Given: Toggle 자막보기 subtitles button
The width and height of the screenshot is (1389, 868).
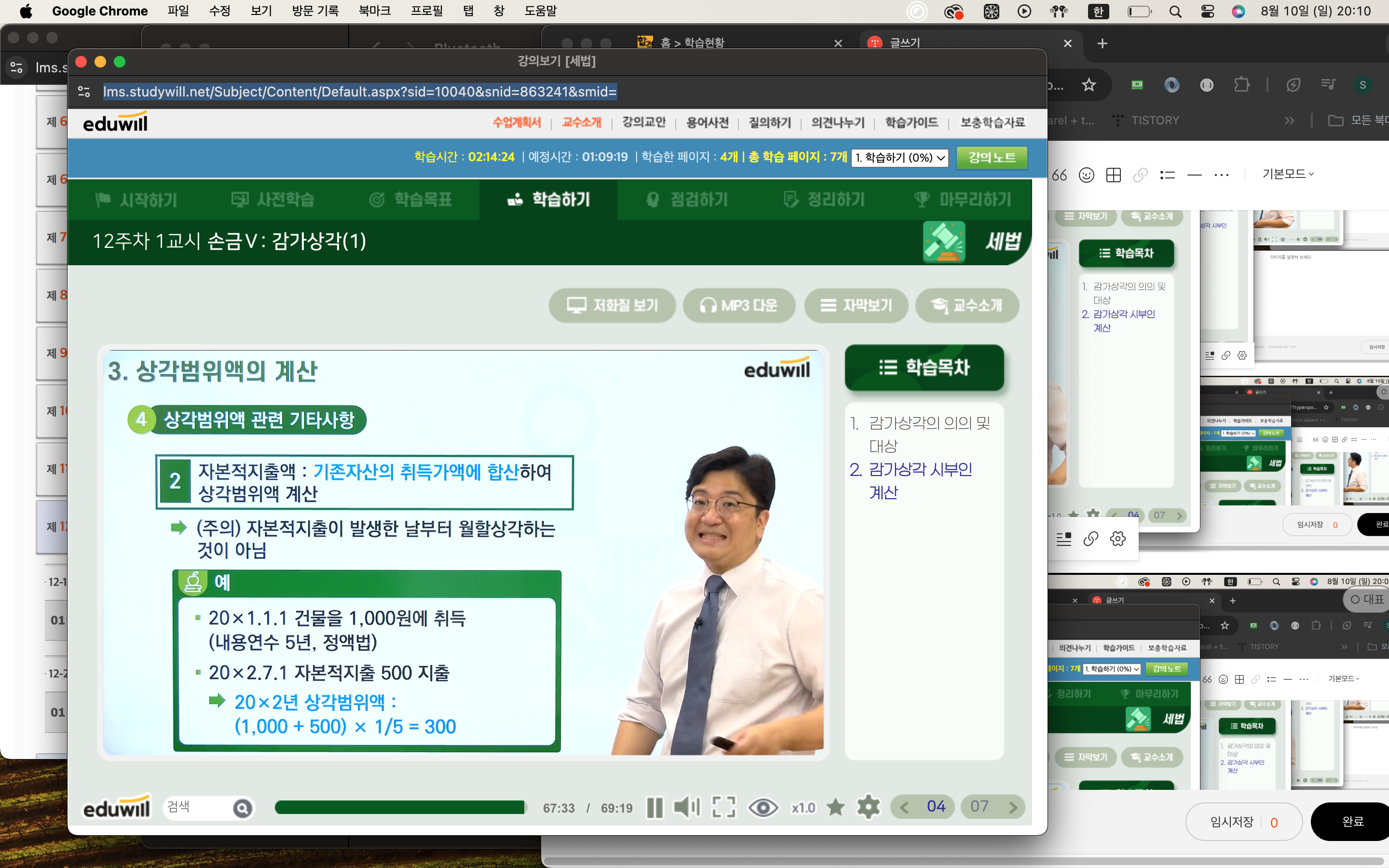Looking at the screenshot, I should coord(856,305).
